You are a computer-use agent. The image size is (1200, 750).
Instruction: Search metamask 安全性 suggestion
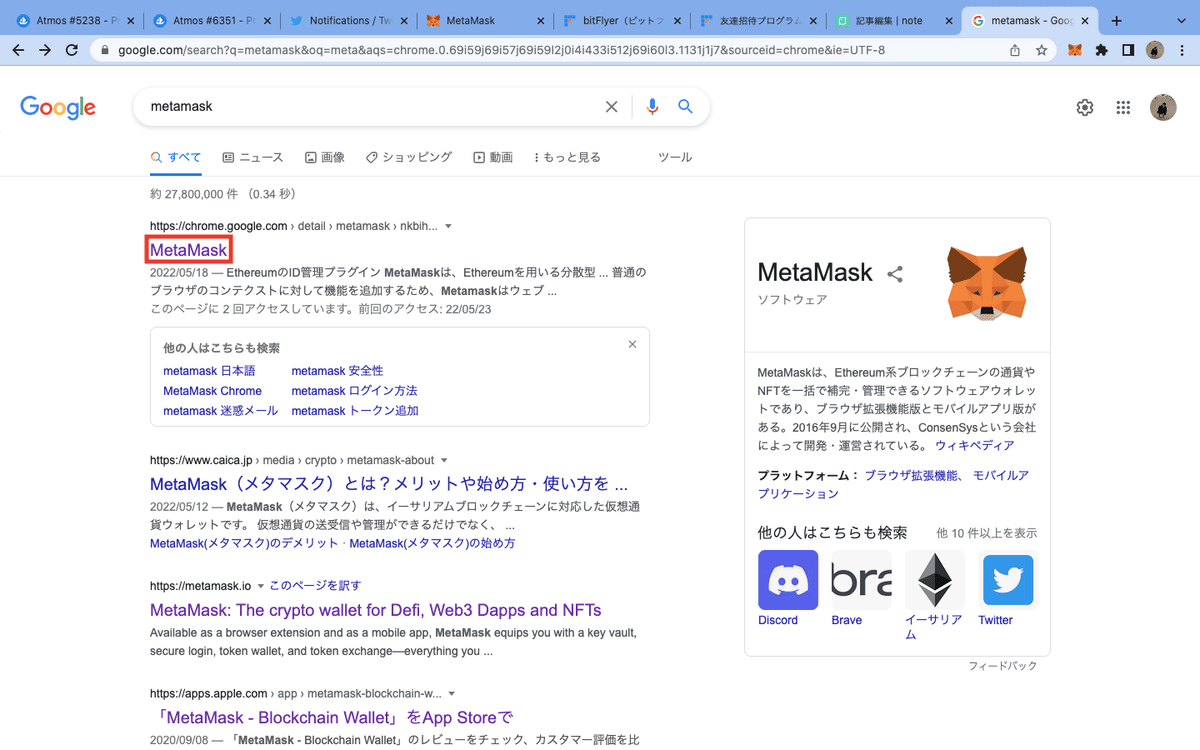coord(337,371)
